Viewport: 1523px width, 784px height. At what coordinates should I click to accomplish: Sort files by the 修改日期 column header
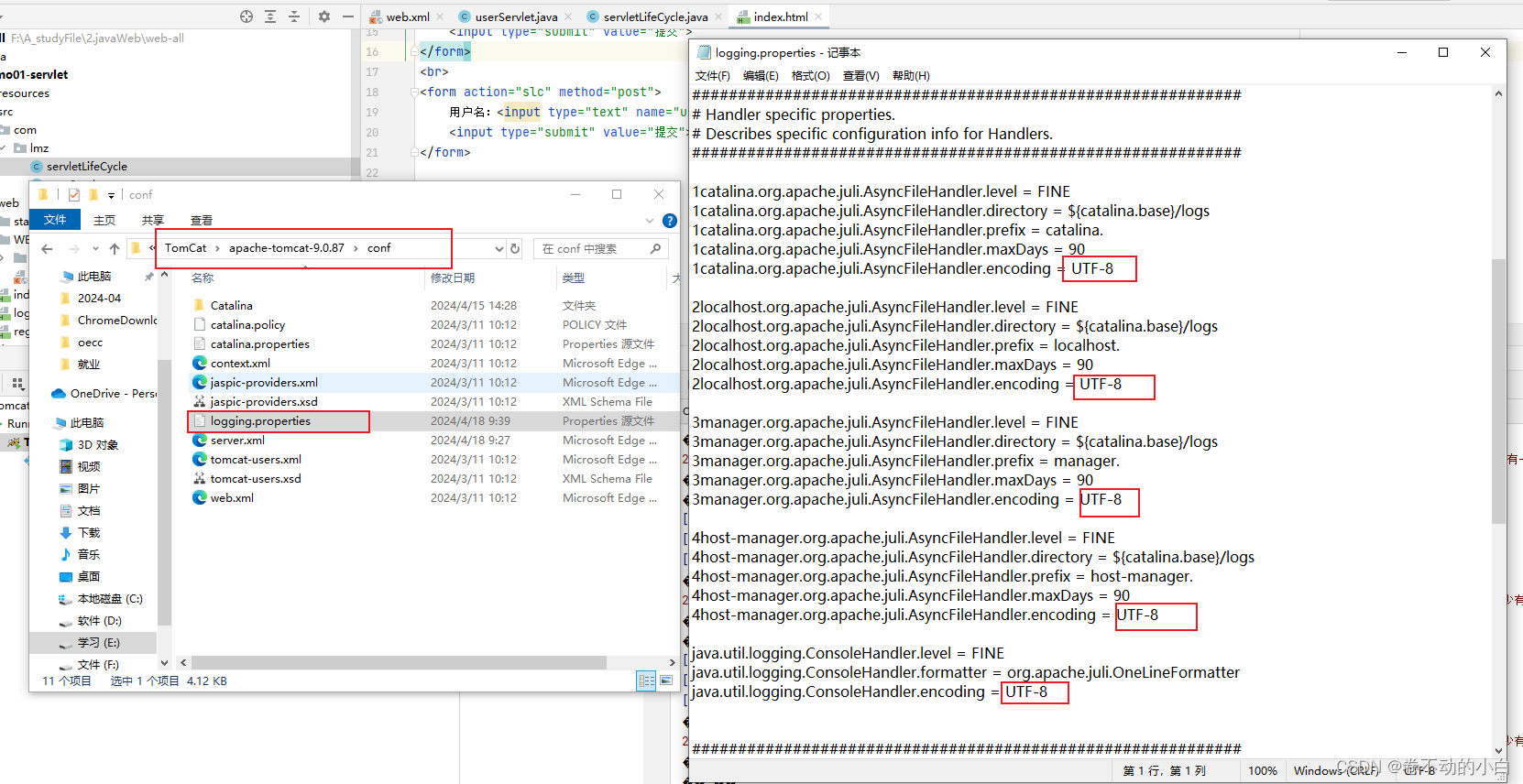(x=453, y=278)
